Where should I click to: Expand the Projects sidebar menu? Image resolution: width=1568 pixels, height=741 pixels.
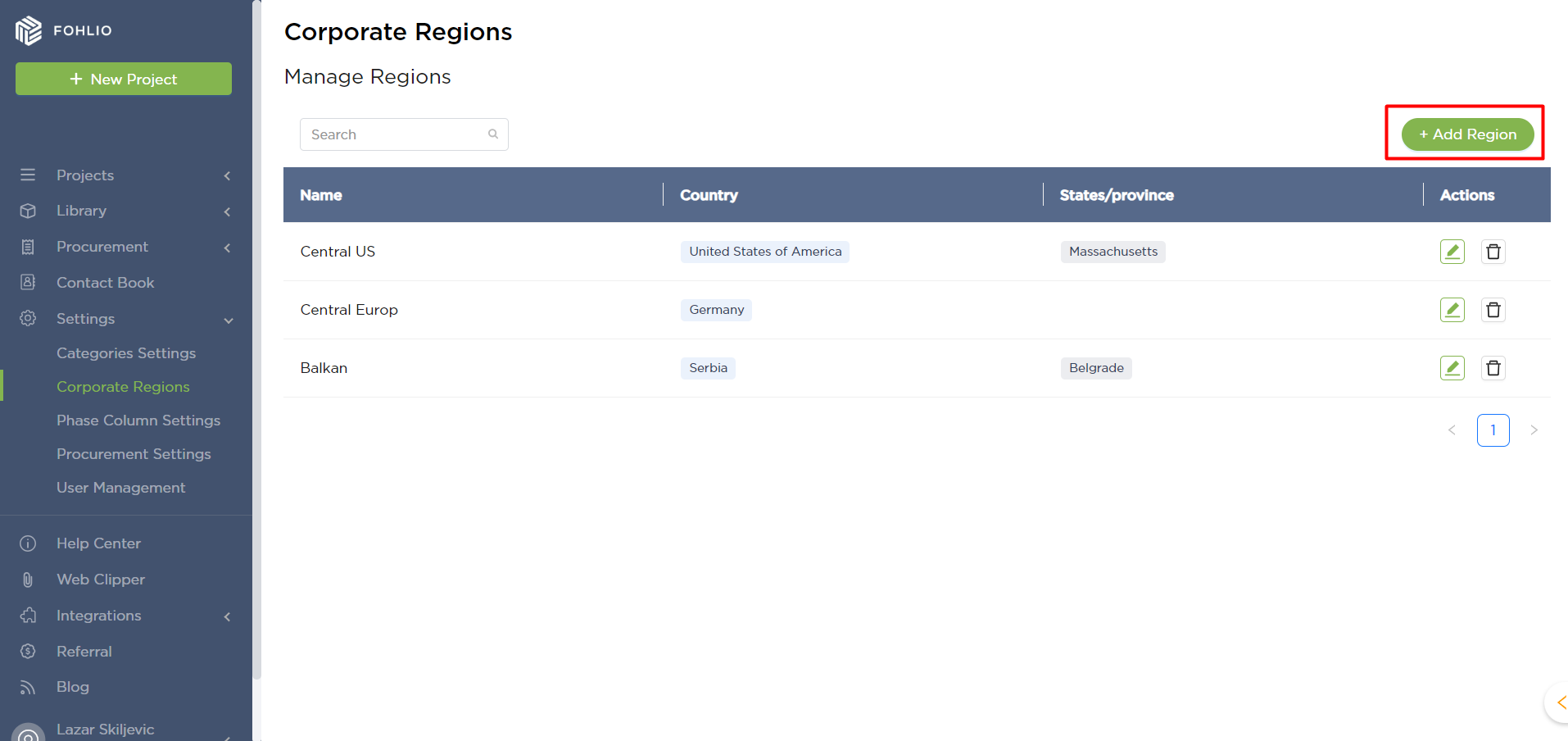pyautogui.click(x=85, y=175)
